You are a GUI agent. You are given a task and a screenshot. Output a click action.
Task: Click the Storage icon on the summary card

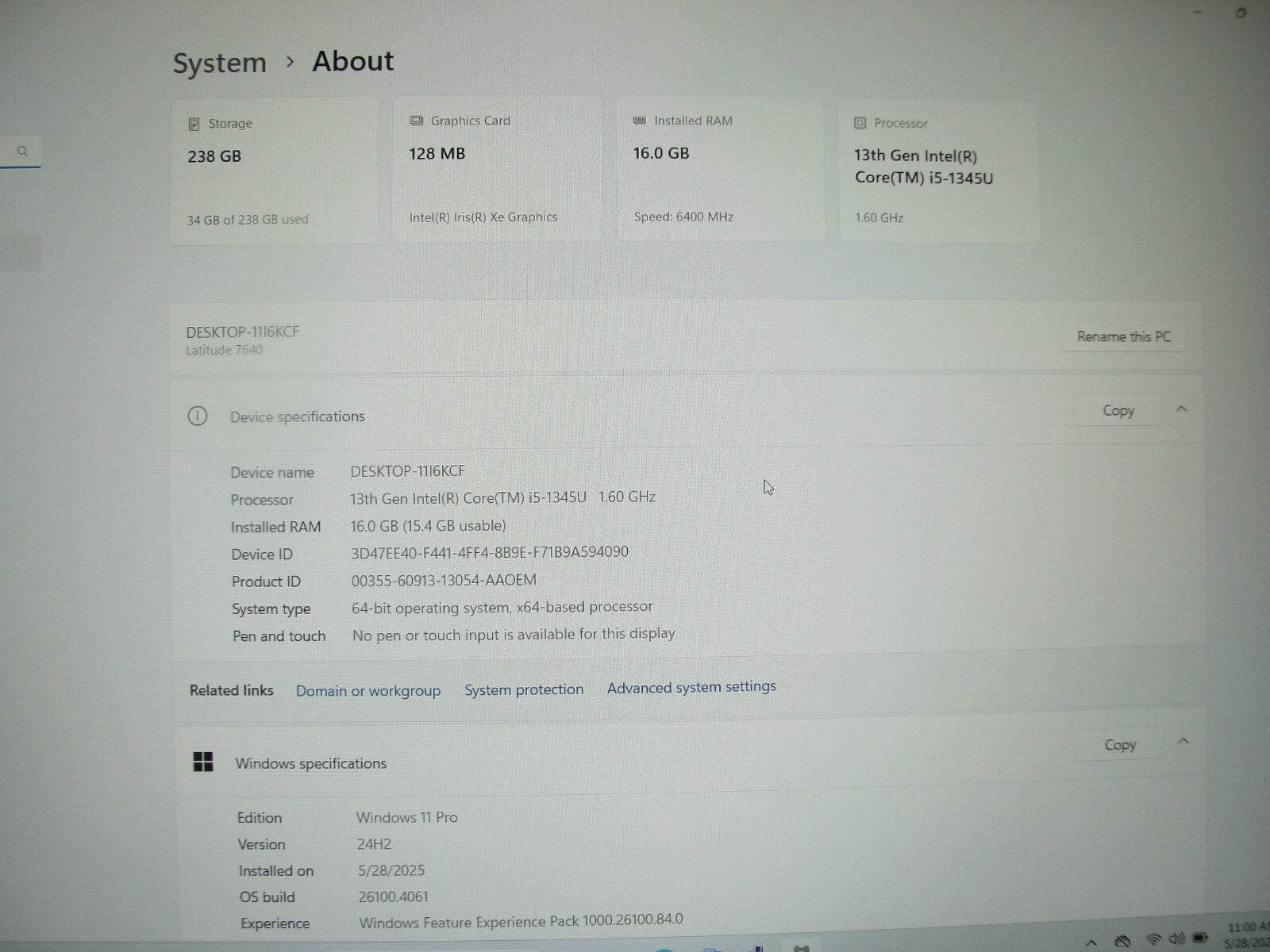(x=194, y=124)
